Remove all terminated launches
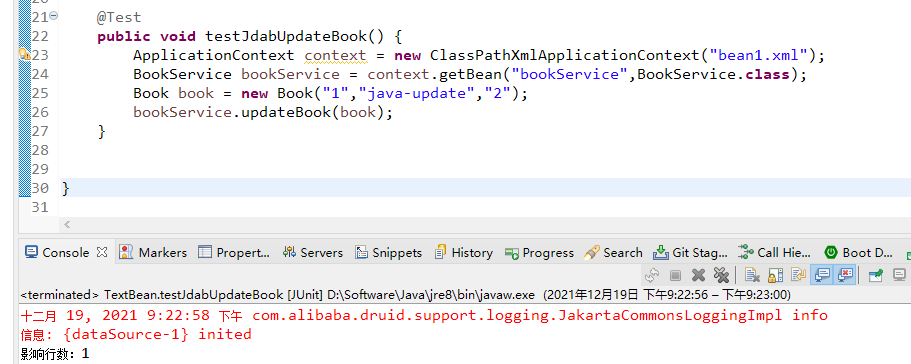 721,275
